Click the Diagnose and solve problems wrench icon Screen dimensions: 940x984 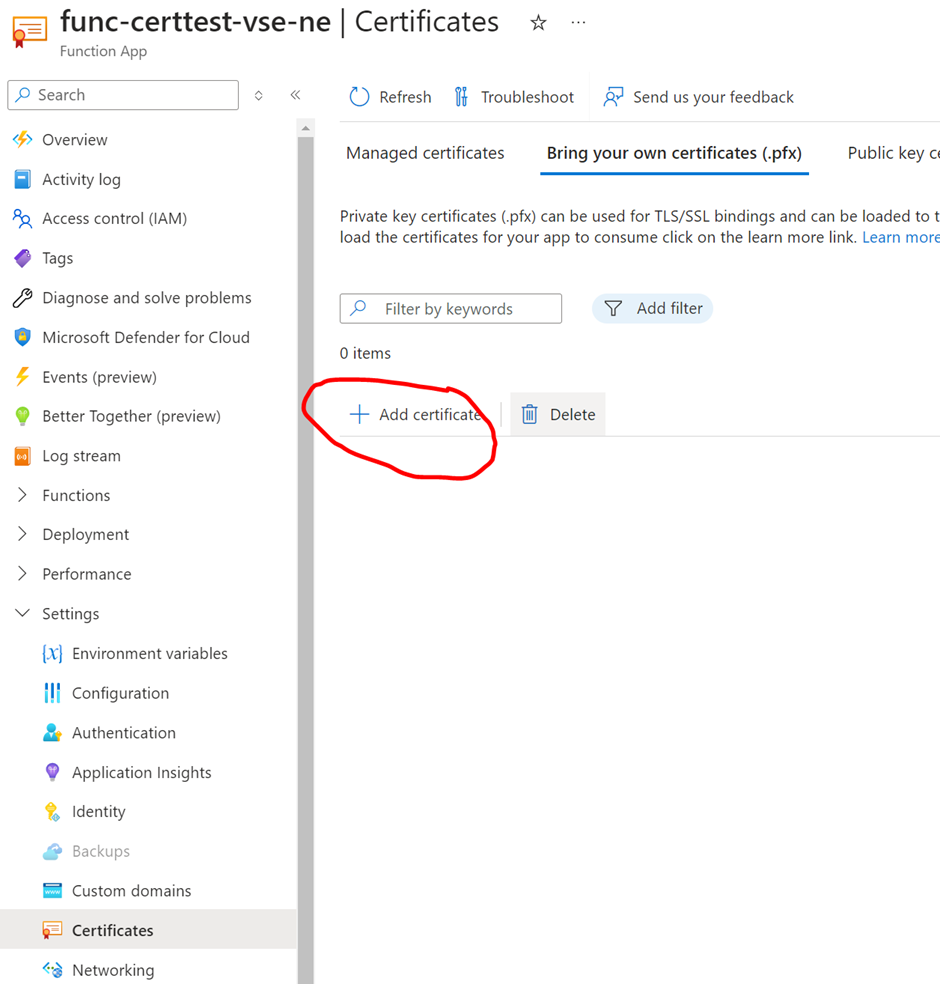click(x=23, y=297)
